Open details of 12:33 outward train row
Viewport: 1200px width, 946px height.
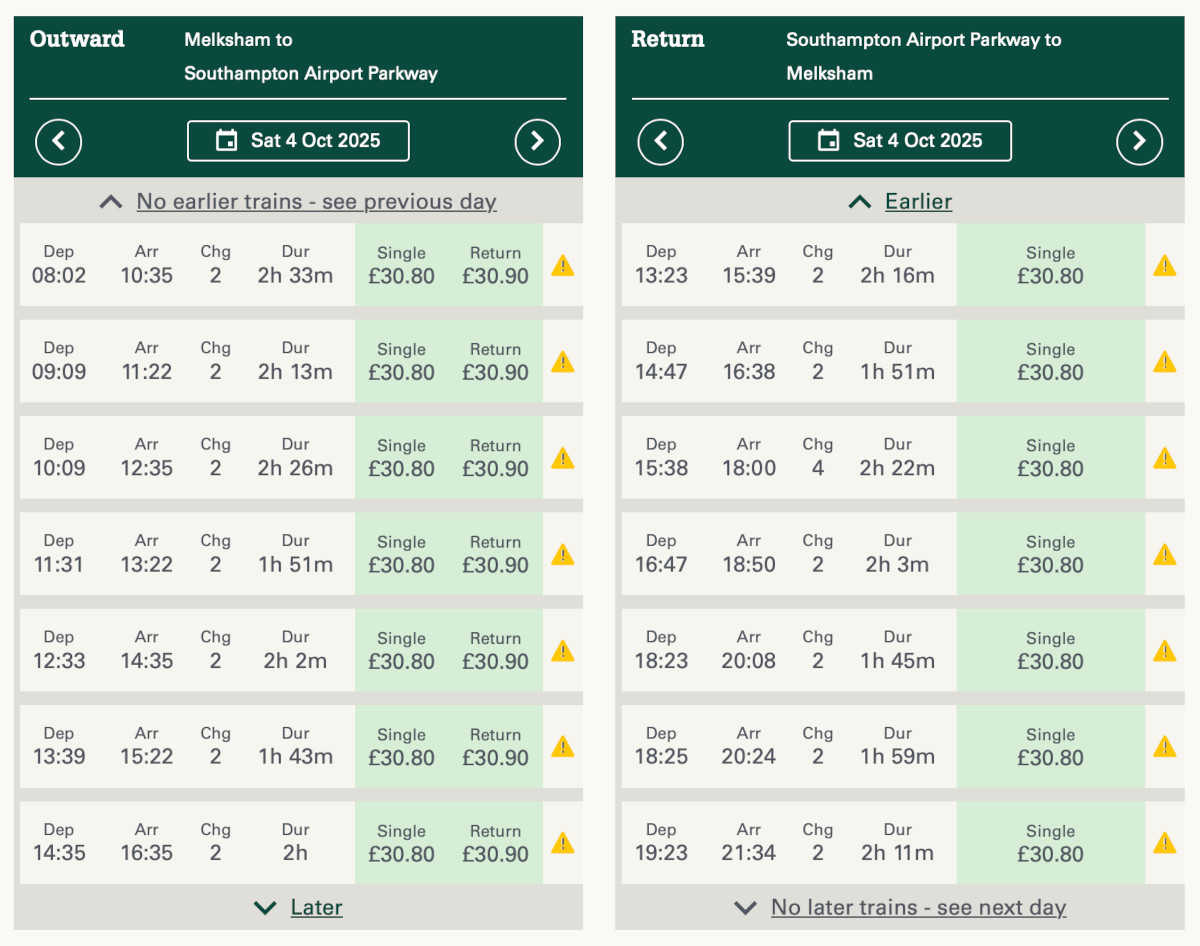pos(187,650)
